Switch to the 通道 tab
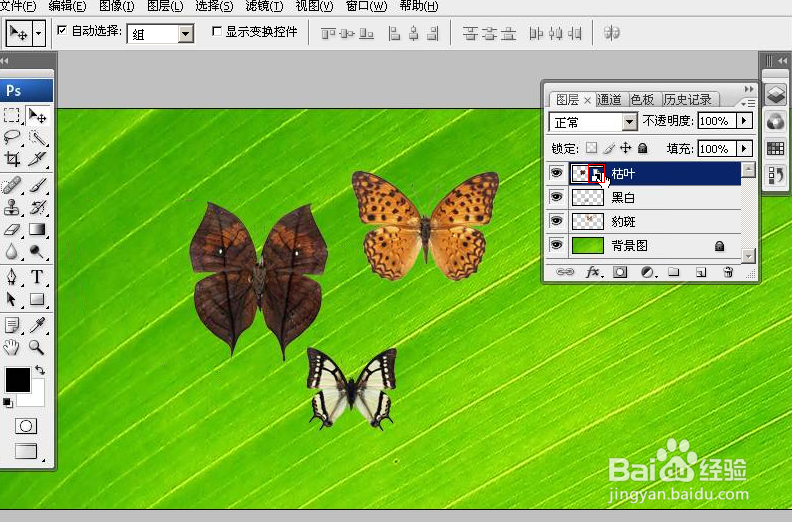Image resolution: width=792 pixels, height=522 pixels. (609, 100)
